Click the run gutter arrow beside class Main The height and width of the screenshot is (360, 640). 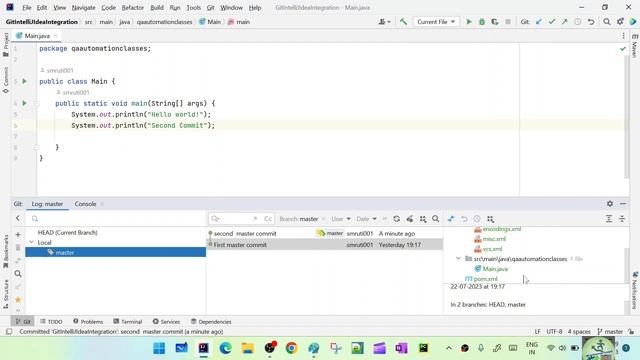[x=24, y=81]
